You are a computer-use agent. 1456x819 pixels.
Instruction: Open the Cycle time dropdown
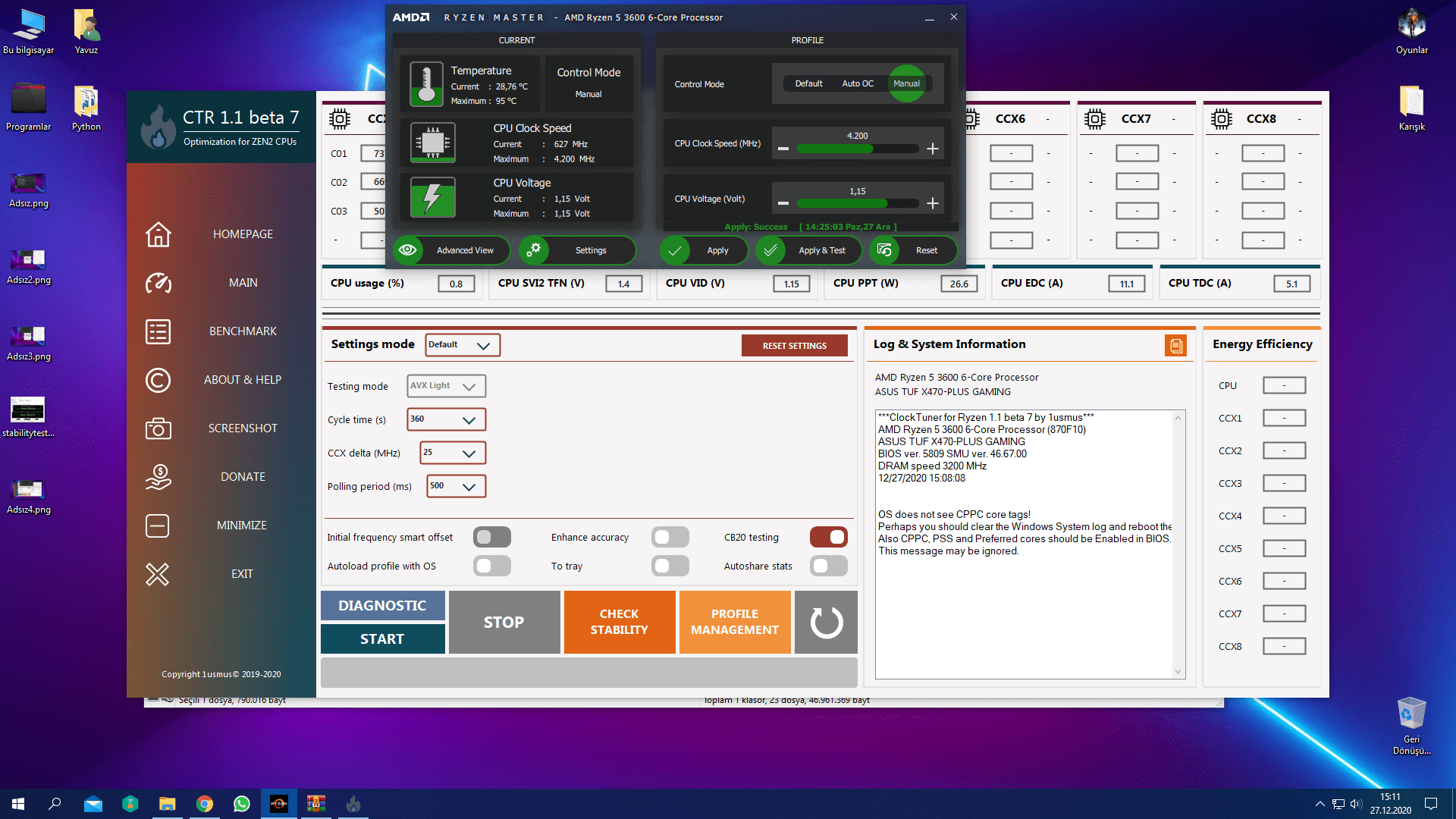click(x=446, y=419)
